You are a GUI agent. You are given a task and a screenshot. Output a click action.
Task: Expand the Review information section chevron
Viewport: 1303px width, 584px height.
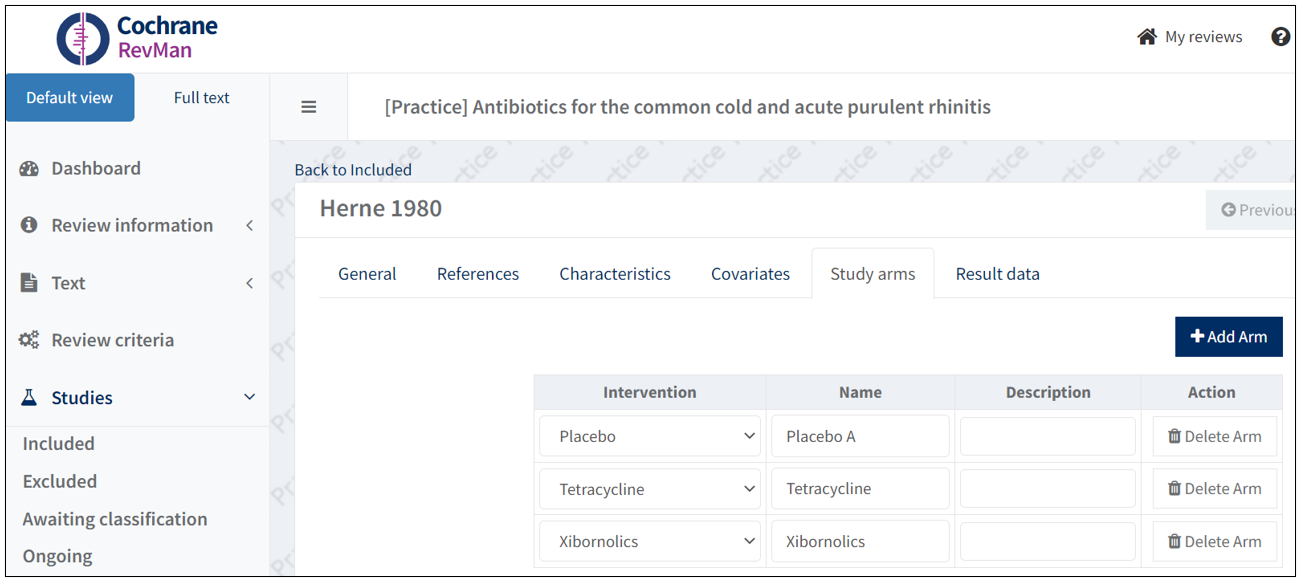click(250, 226)
